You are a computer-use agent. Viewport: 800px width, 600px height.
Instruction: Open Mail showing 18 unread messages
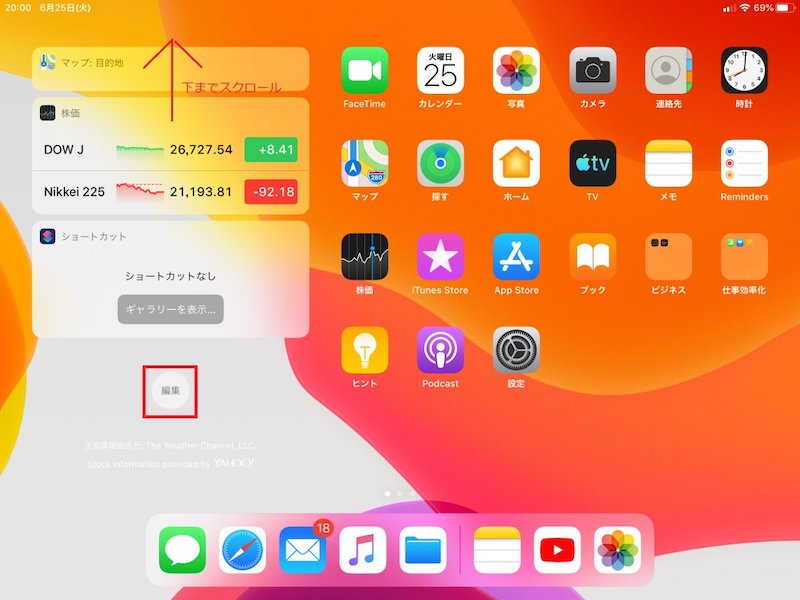(301, 548)
